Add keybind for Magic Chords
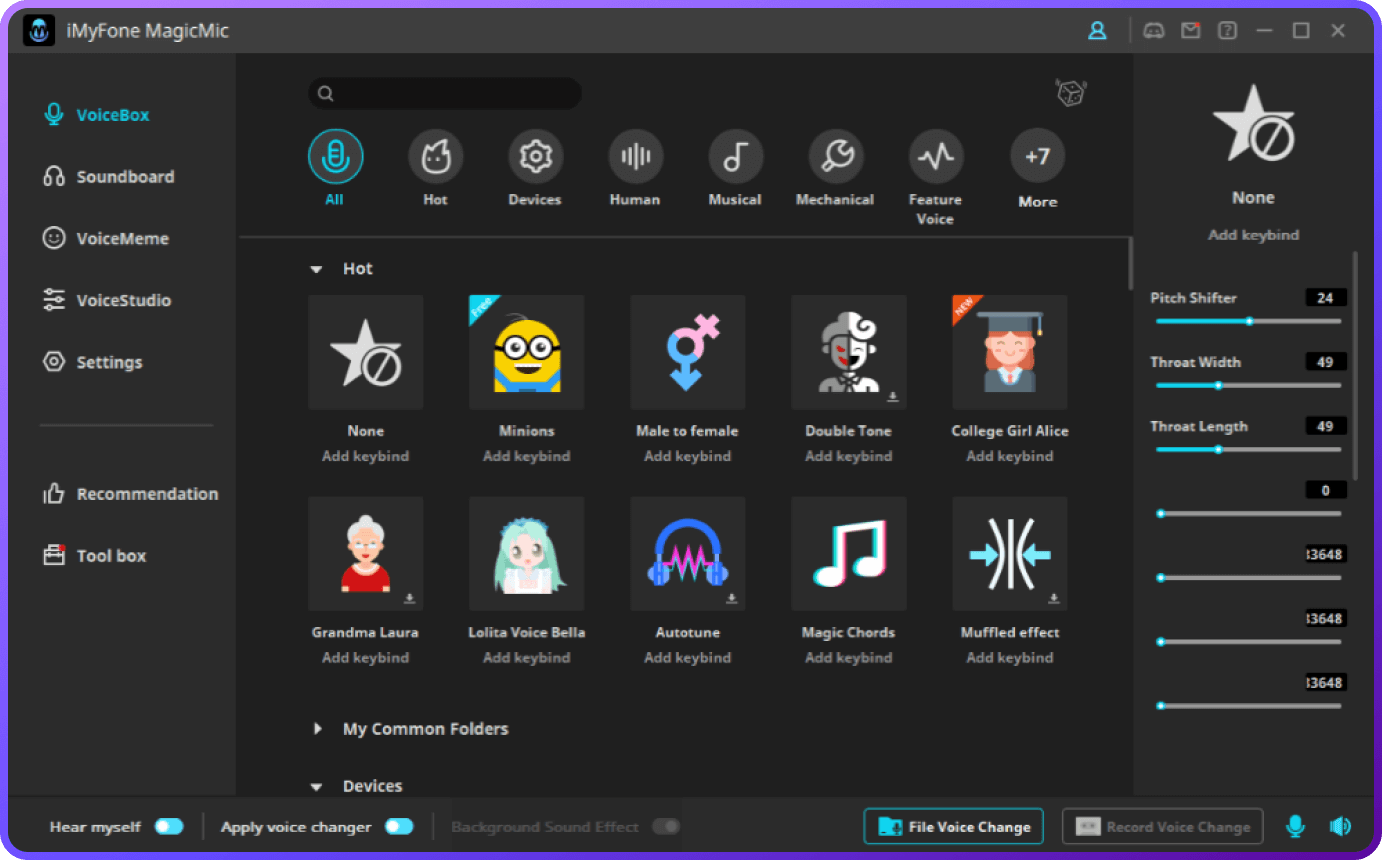 849,658
